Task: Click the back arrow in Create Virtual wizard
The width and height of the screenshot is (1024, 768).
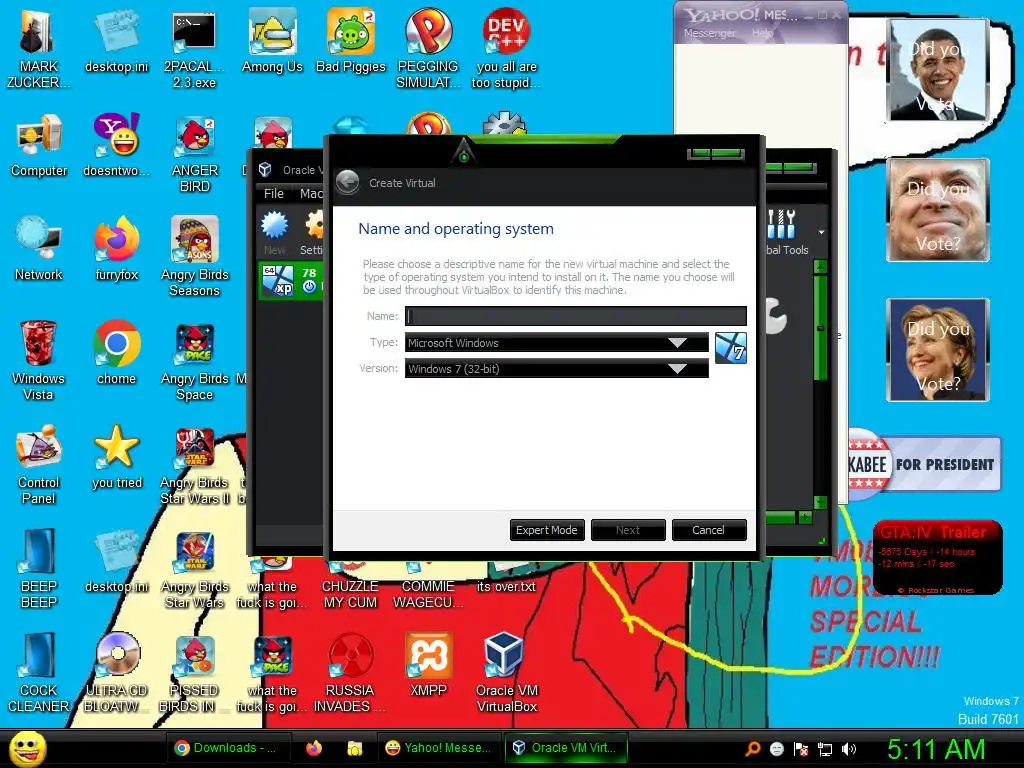Action: click(x=348, y=182)
